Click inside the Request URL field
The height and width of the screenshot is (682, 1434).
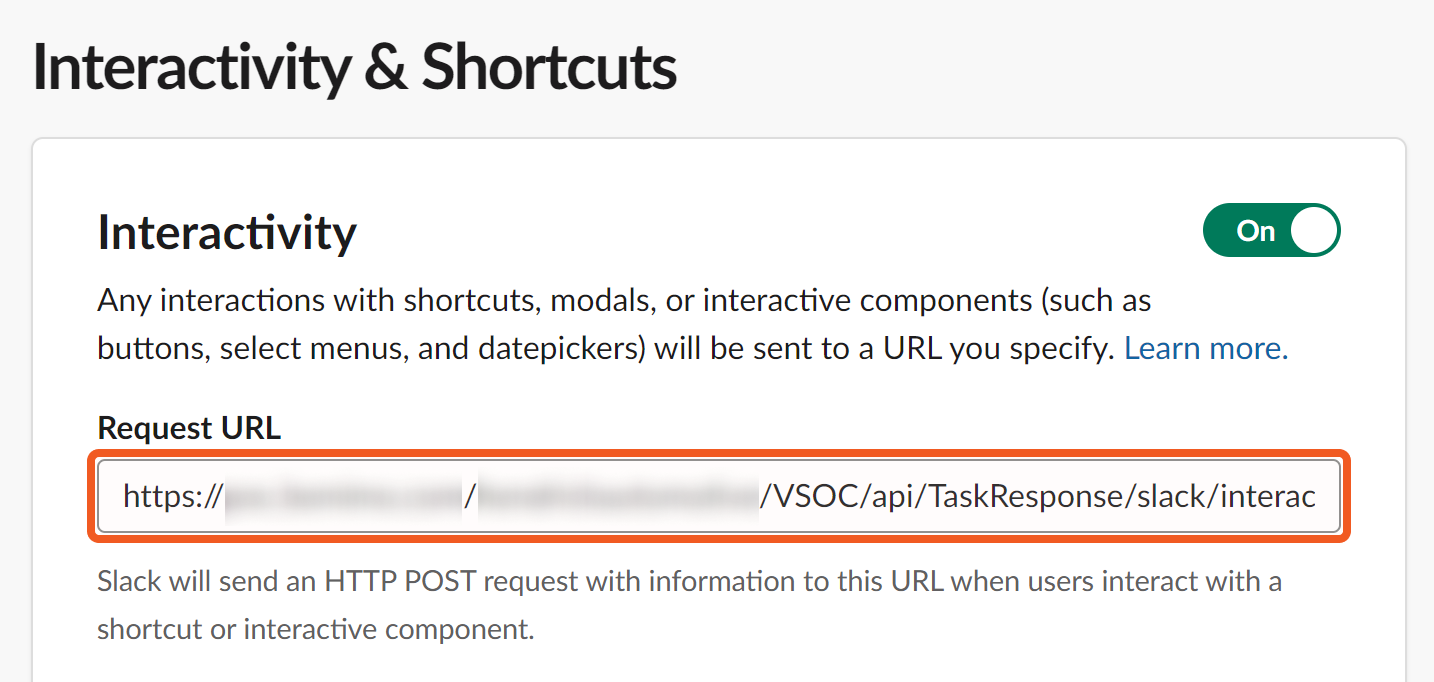718,497
